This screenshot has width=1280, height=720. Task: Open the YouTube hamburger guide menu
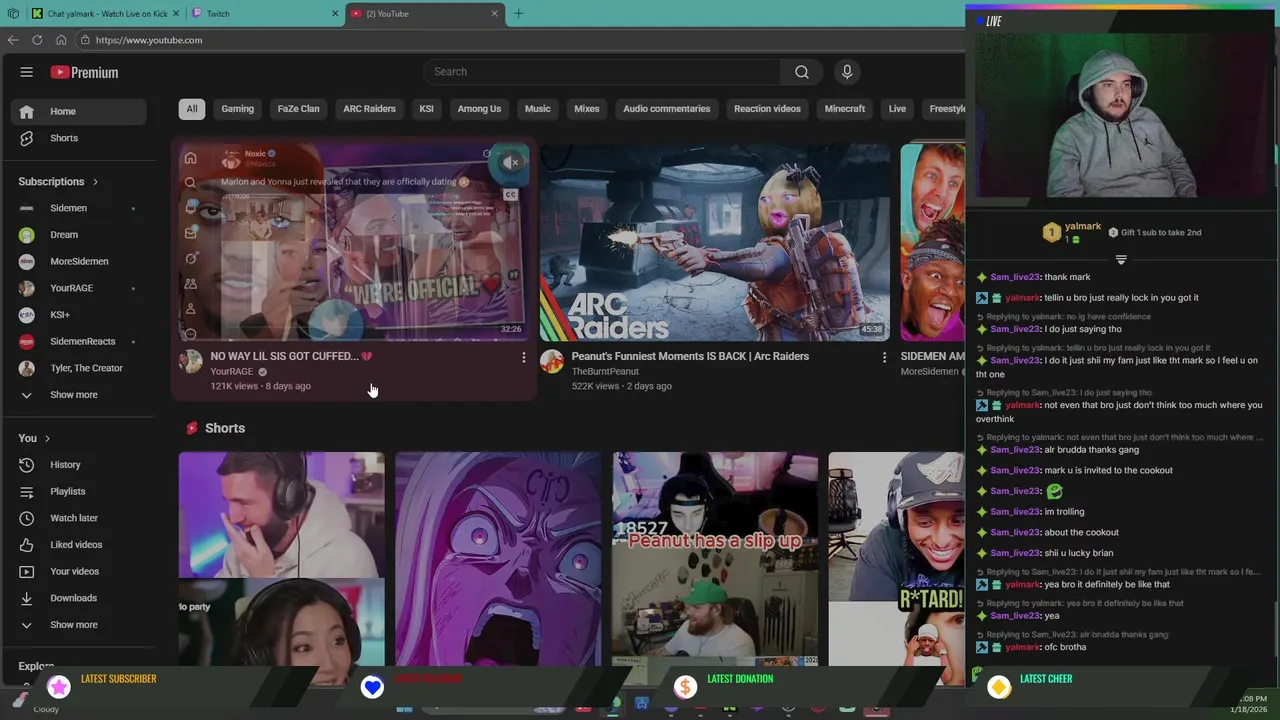27,72
